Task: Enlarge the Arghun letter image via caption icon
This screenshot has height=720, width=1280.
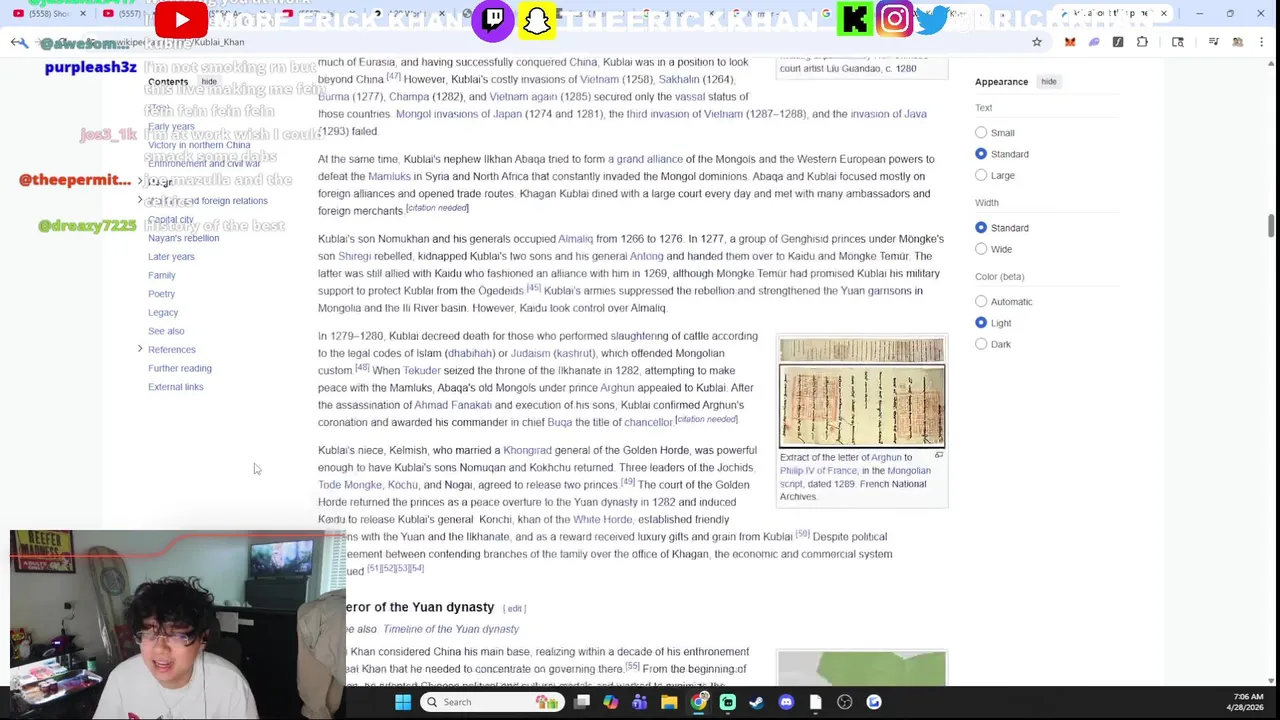Action: point(939,456)
